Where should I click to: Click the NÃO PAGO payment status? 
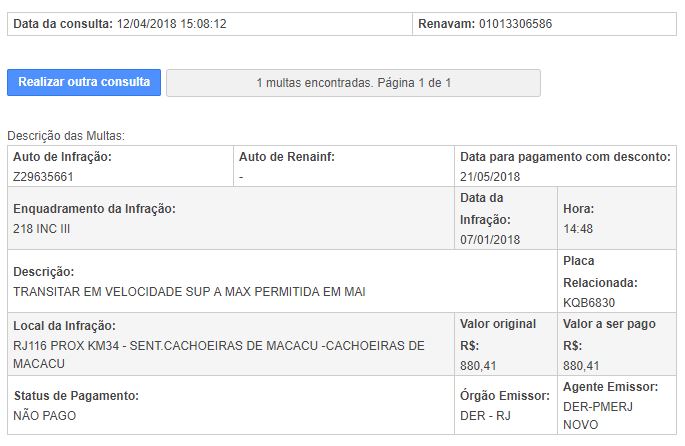tap(45, 415)
